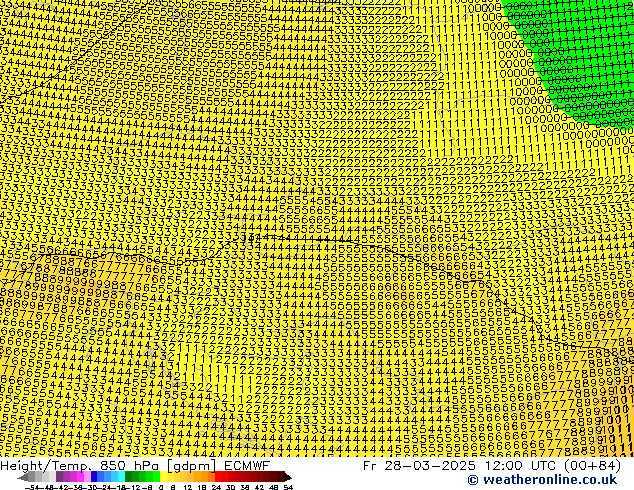Viewport: 634px width, 490px height.
Task: Pick the yellow swatch in temperature legend
Action: tap(163, 477)
